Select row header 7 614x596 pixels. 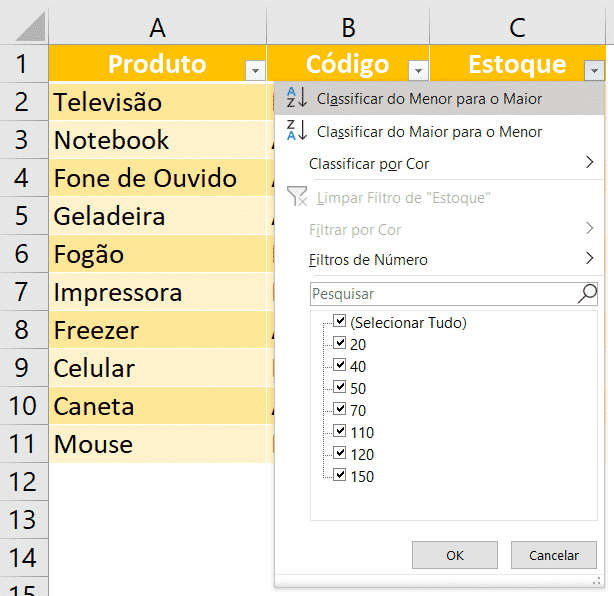(24, 292)
